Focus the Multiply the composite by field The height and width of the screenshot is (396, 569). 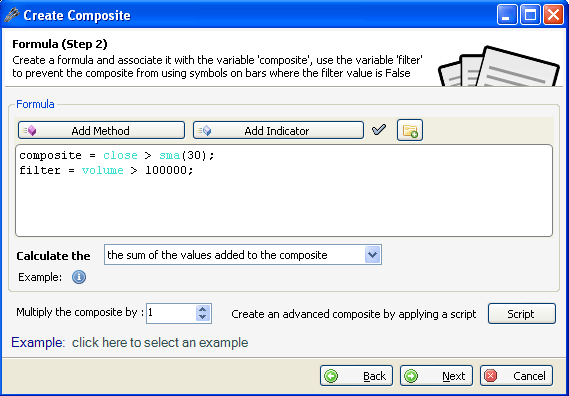[x=171, y=313]
